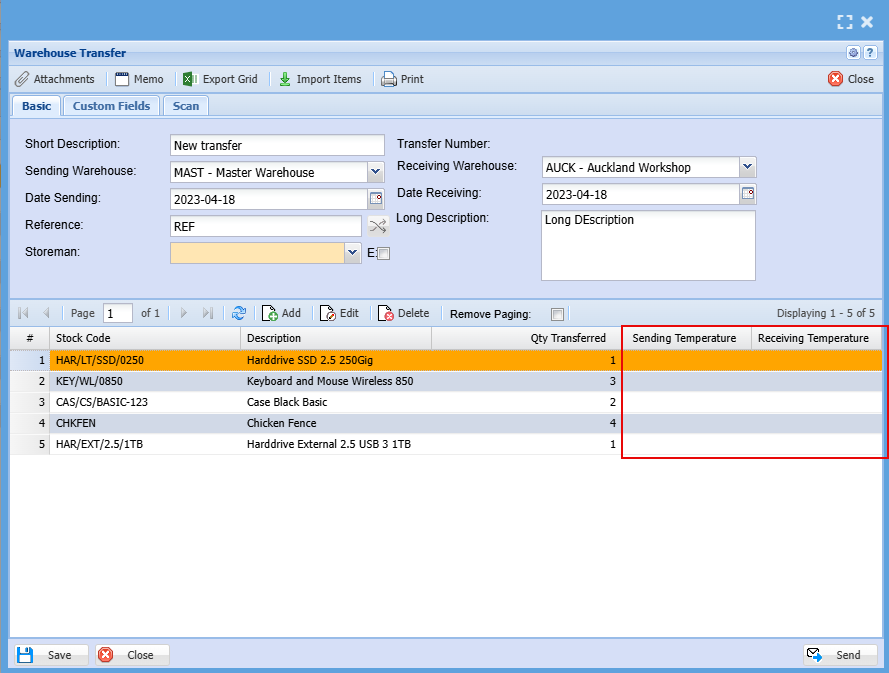Toggle the Remove Paging checkbox
Viewport: 889px width, 673px height.
(x=558, y=314)
